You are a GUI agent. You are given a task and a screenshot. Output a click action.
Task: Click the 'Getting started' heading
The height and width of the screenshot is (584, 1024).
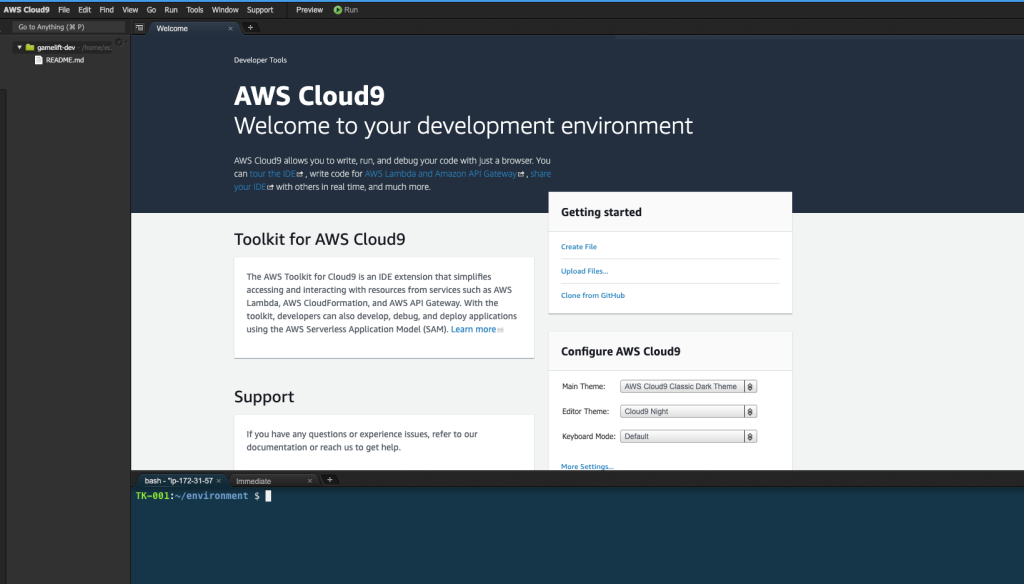[x=601, y=212]
